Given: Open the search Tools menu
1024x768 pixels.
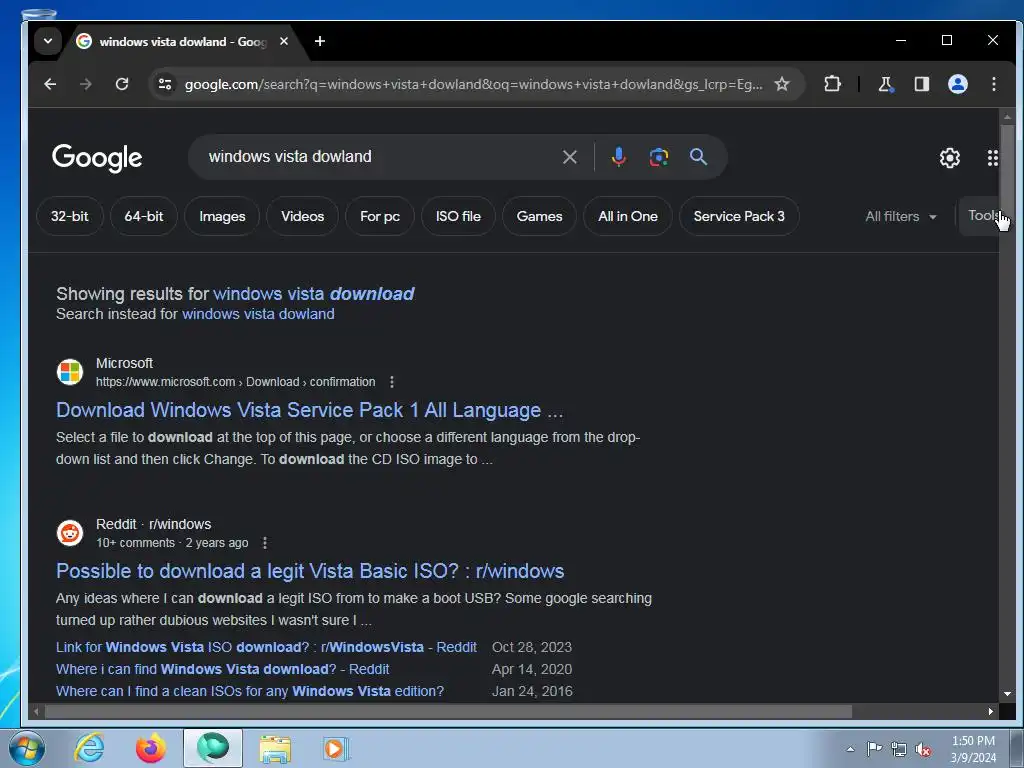Looking at the screenshot, I should point(980,216).
